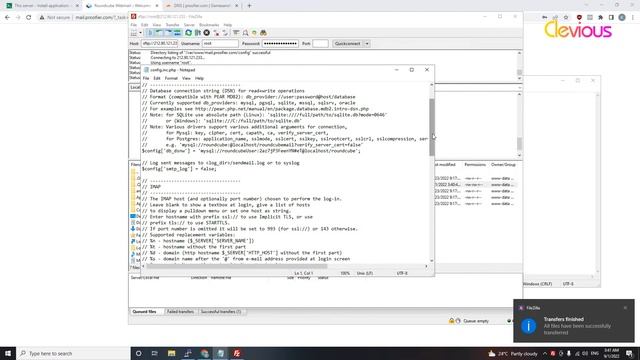Click the Host field in quickconnect bar

(160, 43)
